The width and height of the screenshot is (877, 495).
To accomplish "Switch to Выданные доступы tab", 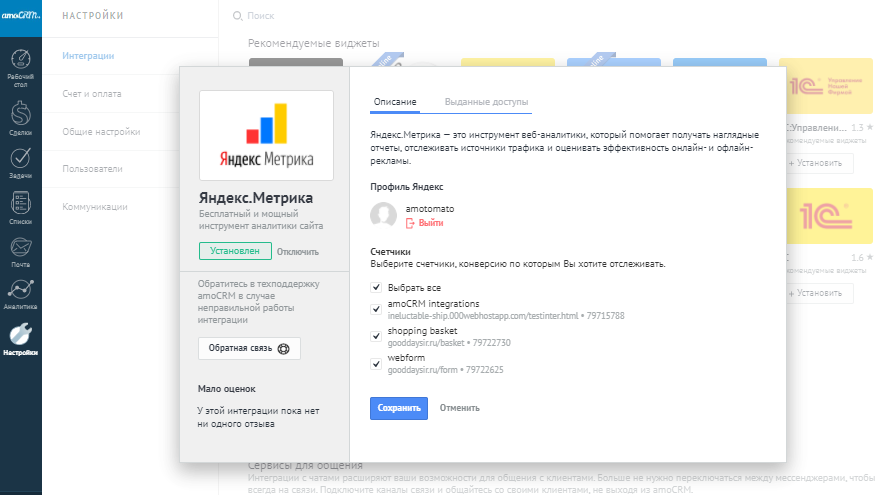I will pyautogui.click(x=486, y=102).
